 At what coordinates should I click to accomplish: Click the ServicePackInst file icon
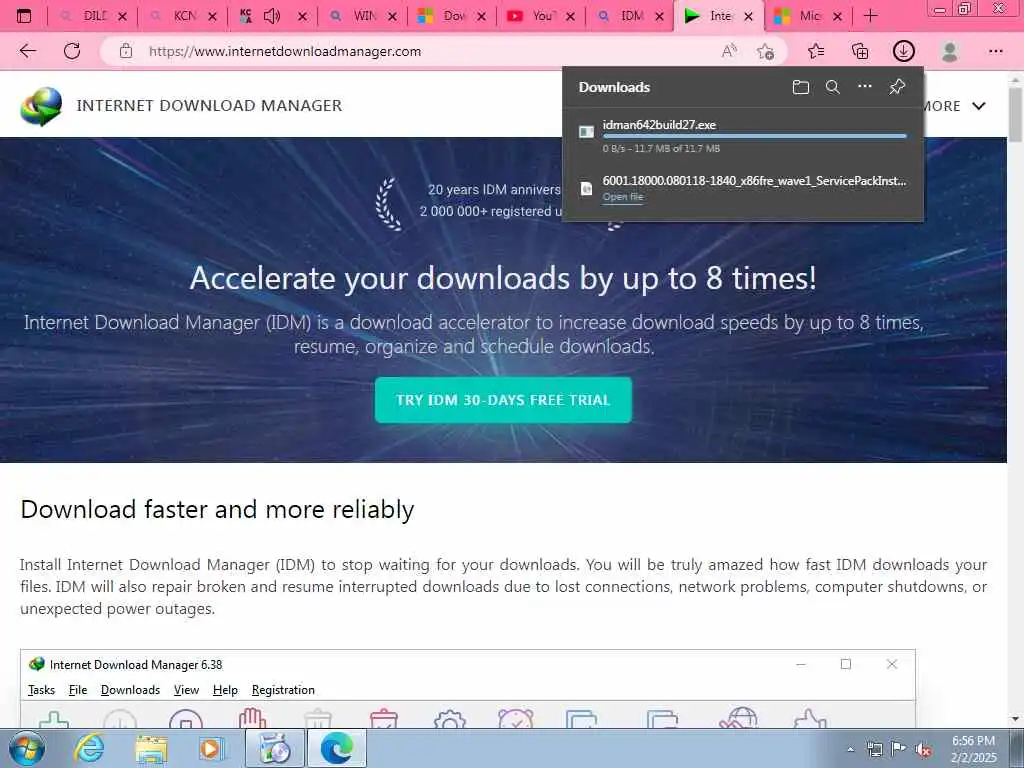pyautogui.click(x=586, y=189)
